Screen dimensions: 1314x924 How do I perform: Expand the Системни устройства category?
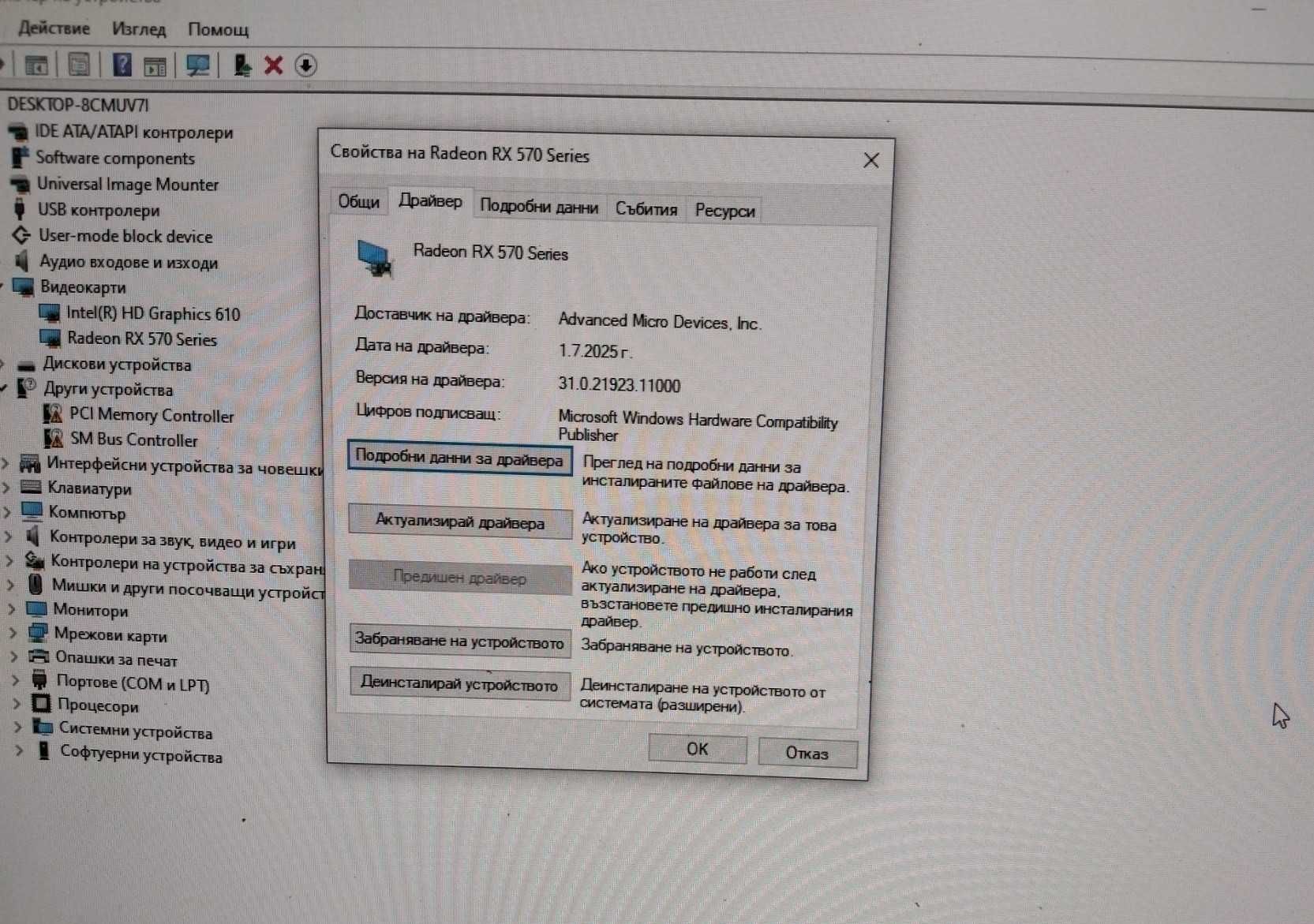(x=18, y=728)
